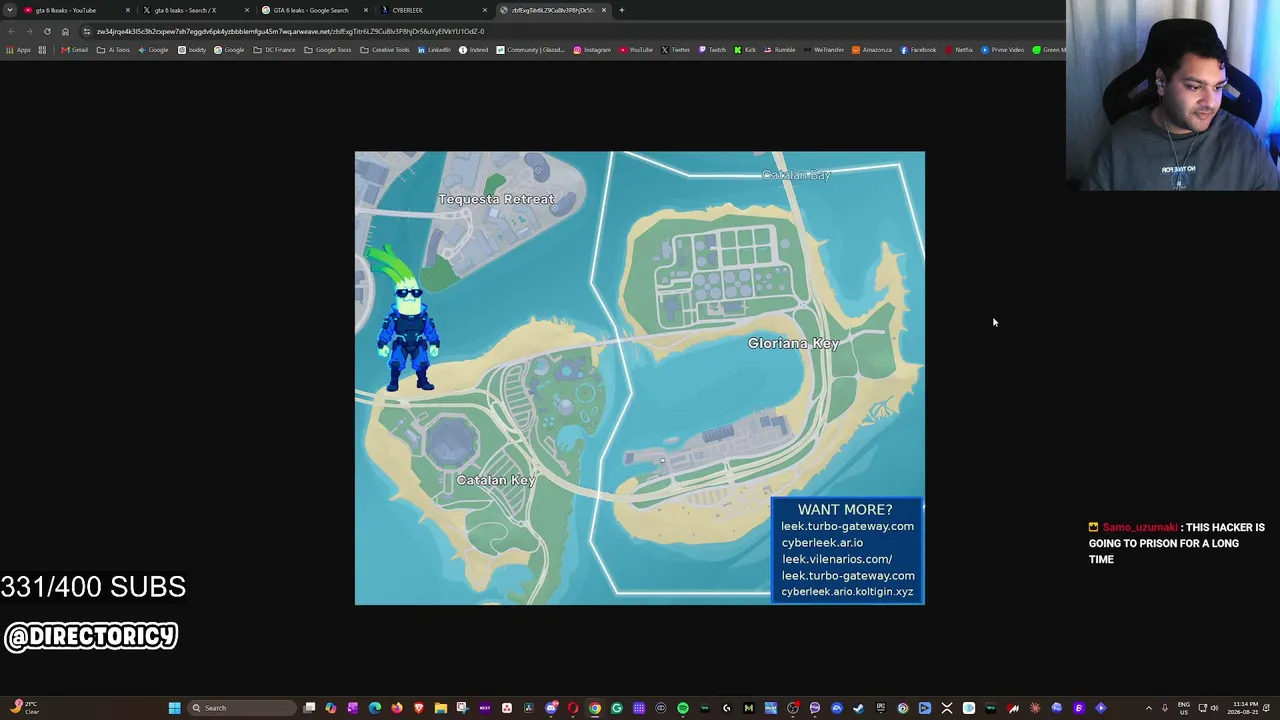Click the Catalan Key map label
This screenshot has height=720, width=1280.
(496, 480)
